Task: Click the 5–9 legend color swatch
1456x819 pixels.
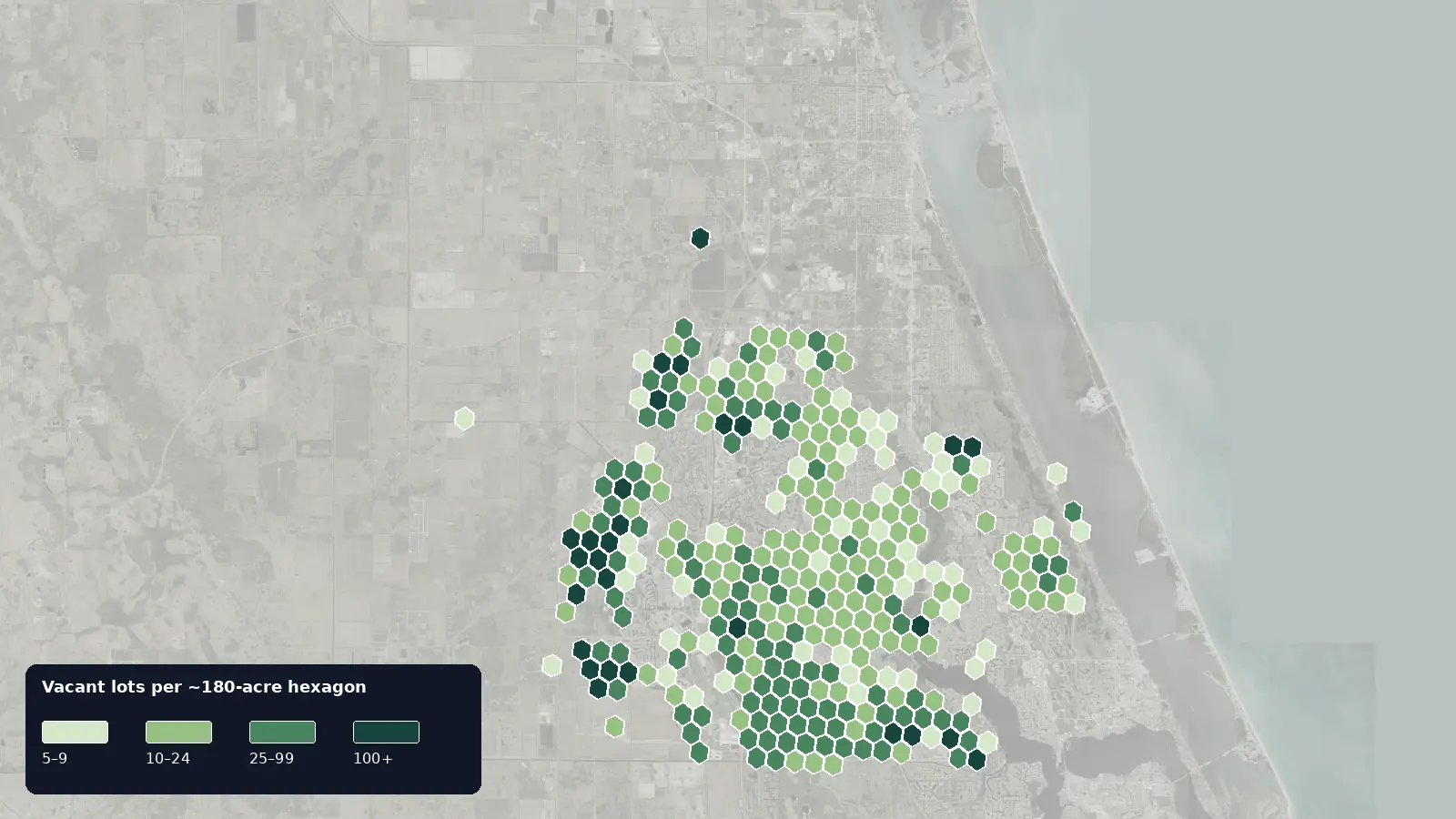Action: pos(75,732)
